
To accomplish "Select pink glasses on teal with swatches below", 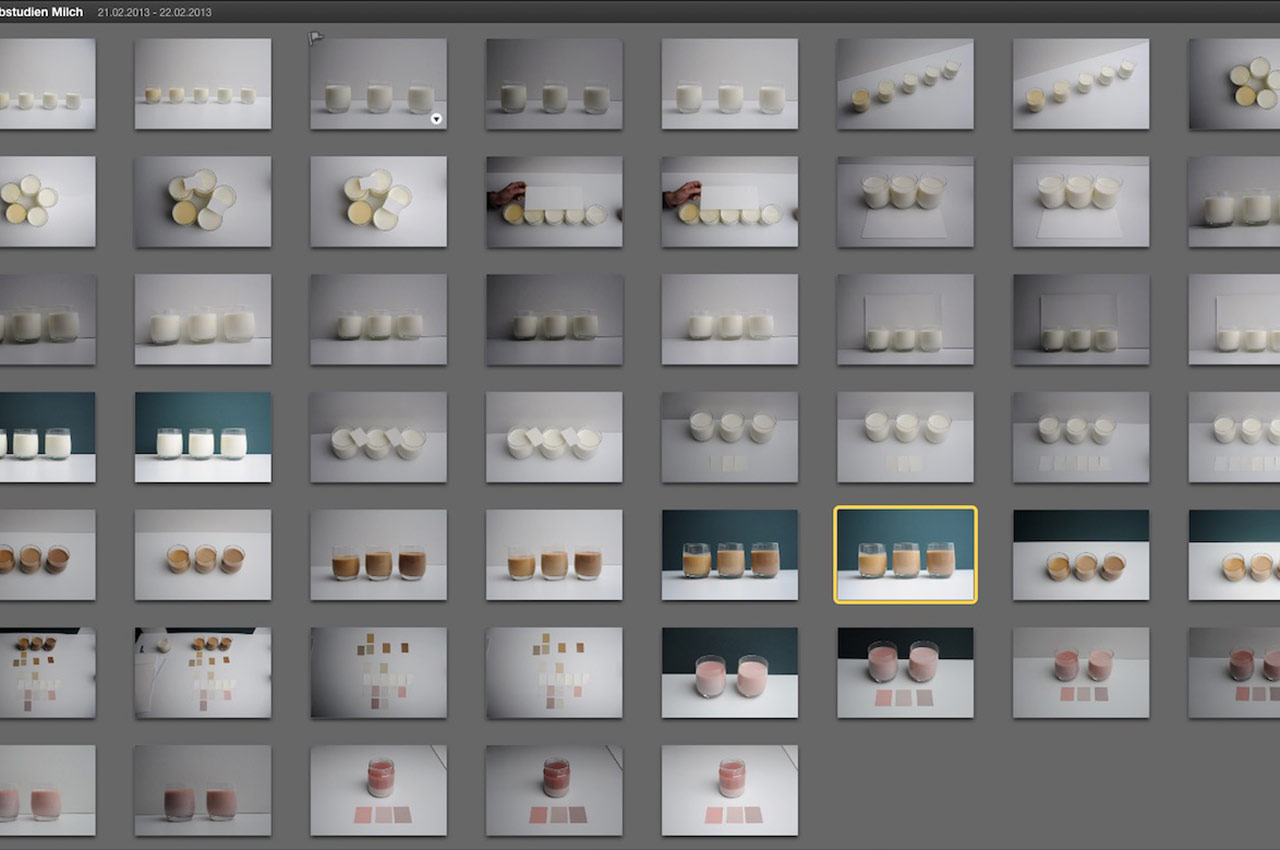I will [905, 673].
